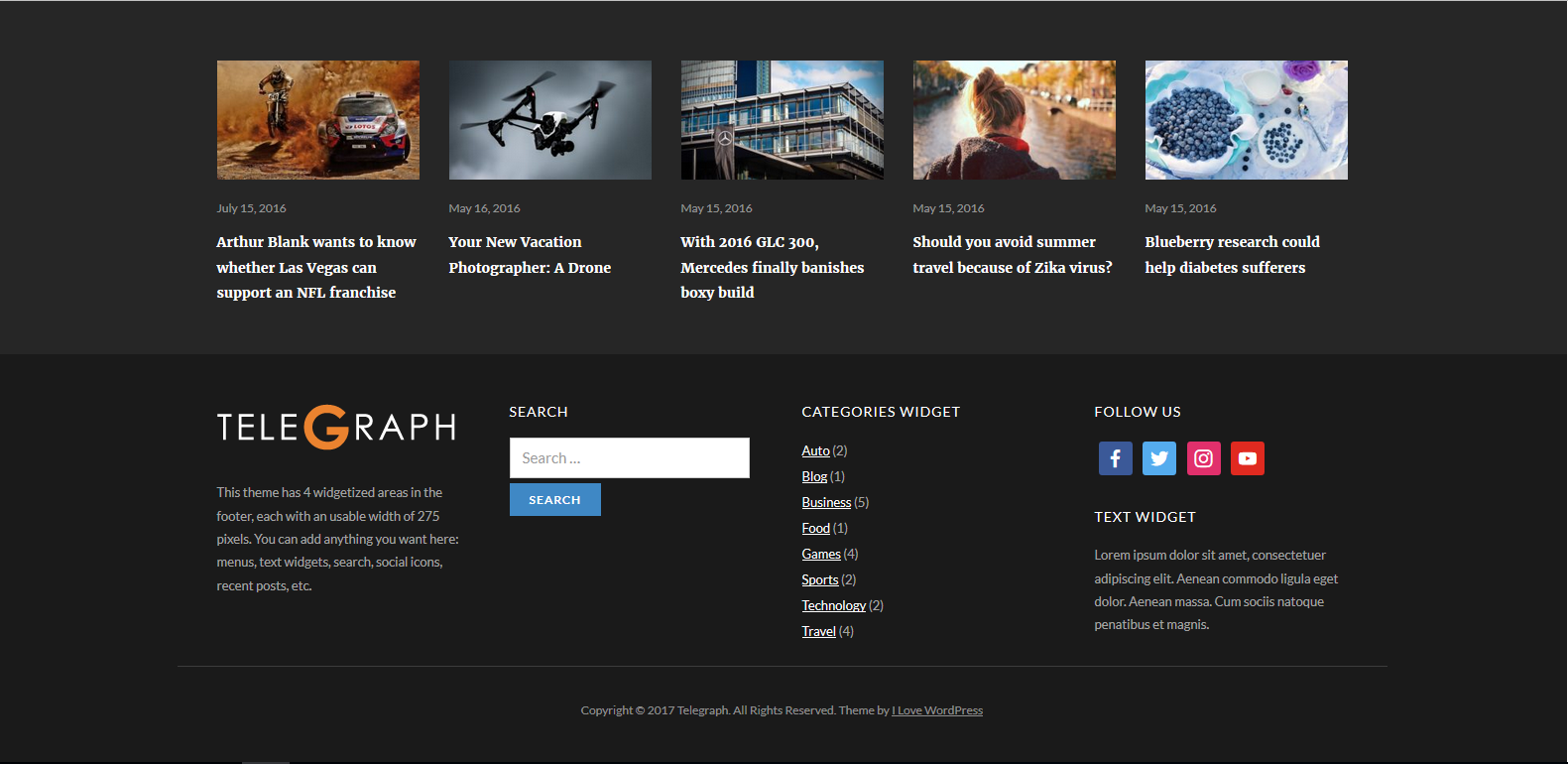Open the Business category link

pyautogui.click(x=826, y=503)
